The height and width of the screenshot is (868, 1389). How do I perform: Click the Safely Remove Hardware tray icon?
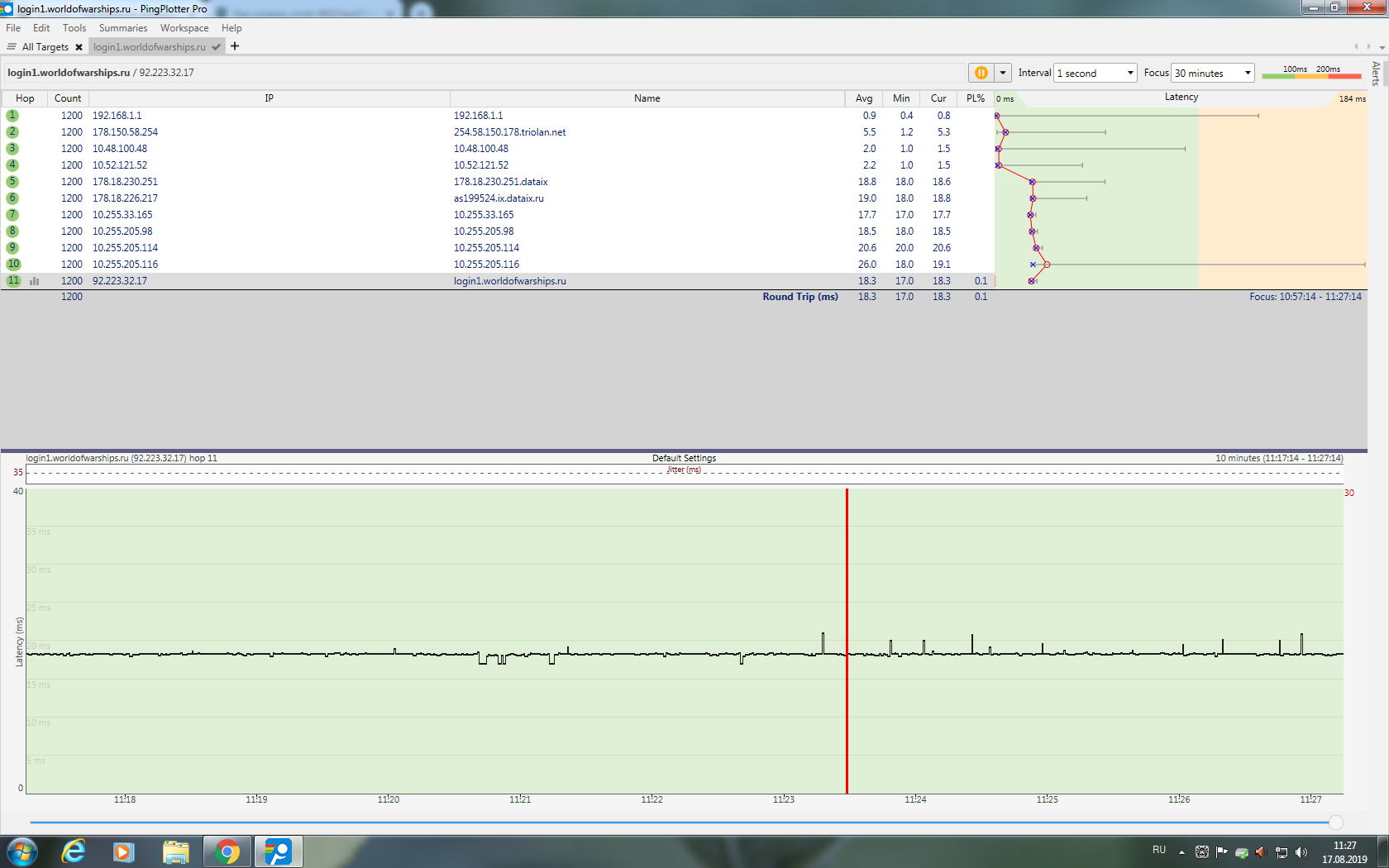[x=1242, y=852]
